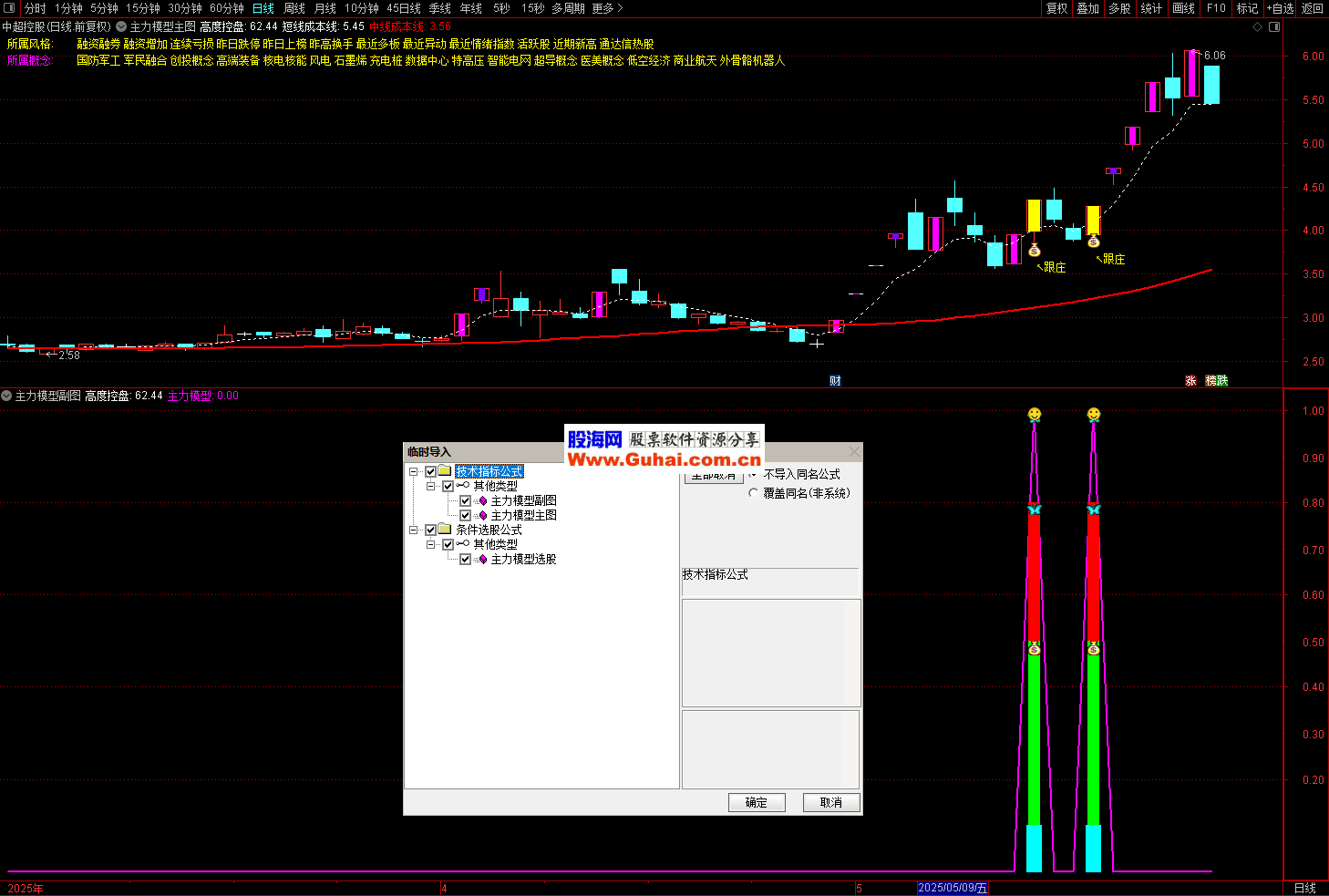Screen dimensions: 1329x896
Task: Select the 不导入同名公式 radio option
Action: (x=753, y=475)
